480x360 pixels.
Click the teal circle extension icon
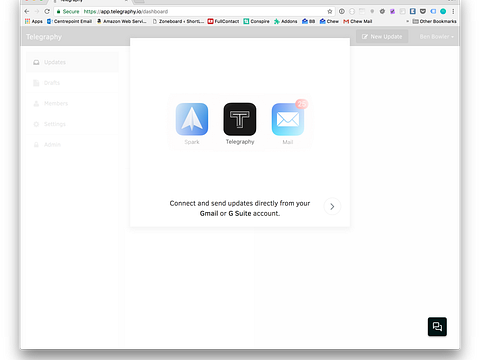(x=443, y=11)
